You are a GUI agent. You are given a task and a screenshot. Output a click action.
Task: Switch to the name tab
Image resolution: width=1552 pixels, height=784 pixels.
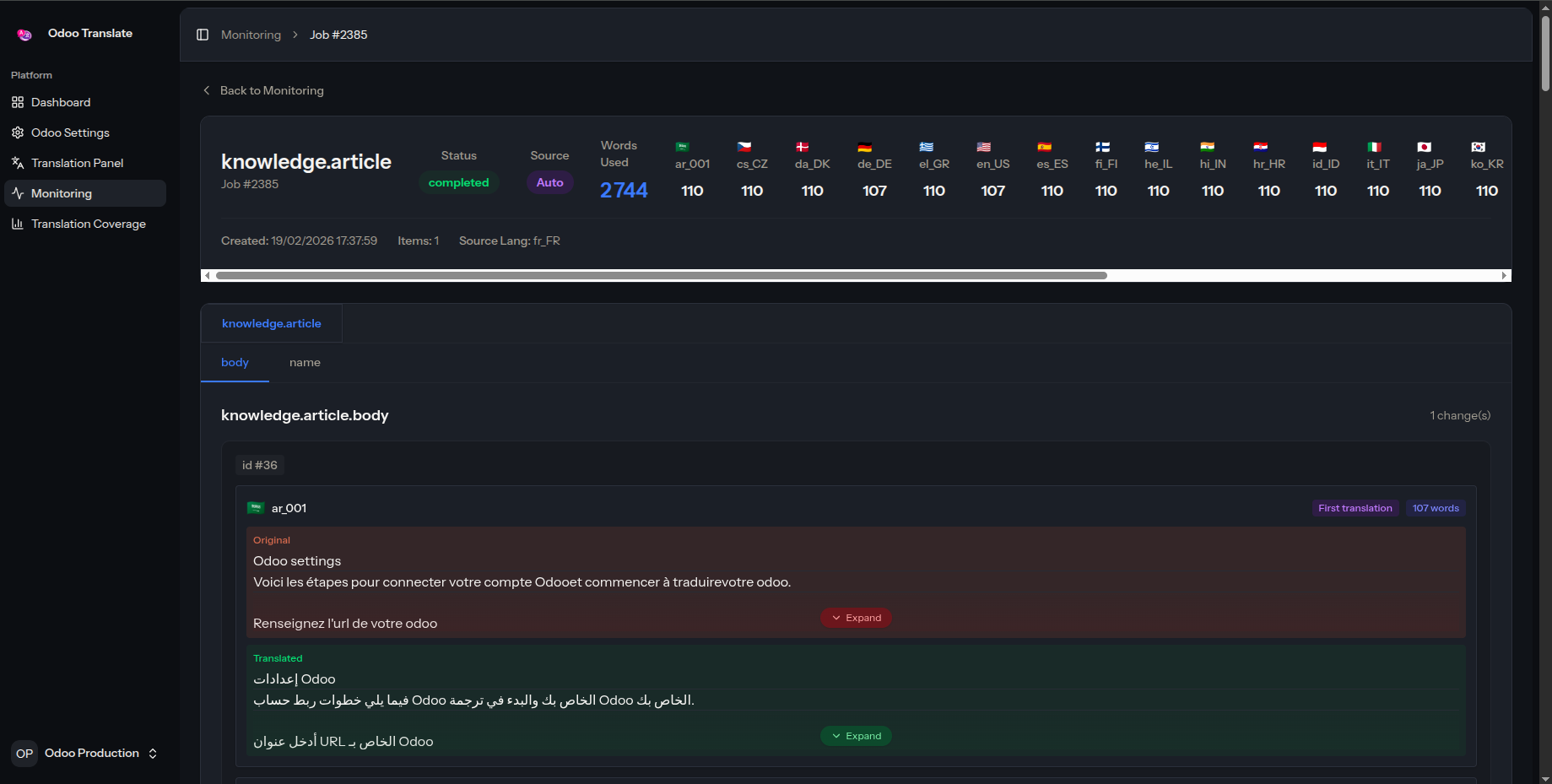coord(305,362)
